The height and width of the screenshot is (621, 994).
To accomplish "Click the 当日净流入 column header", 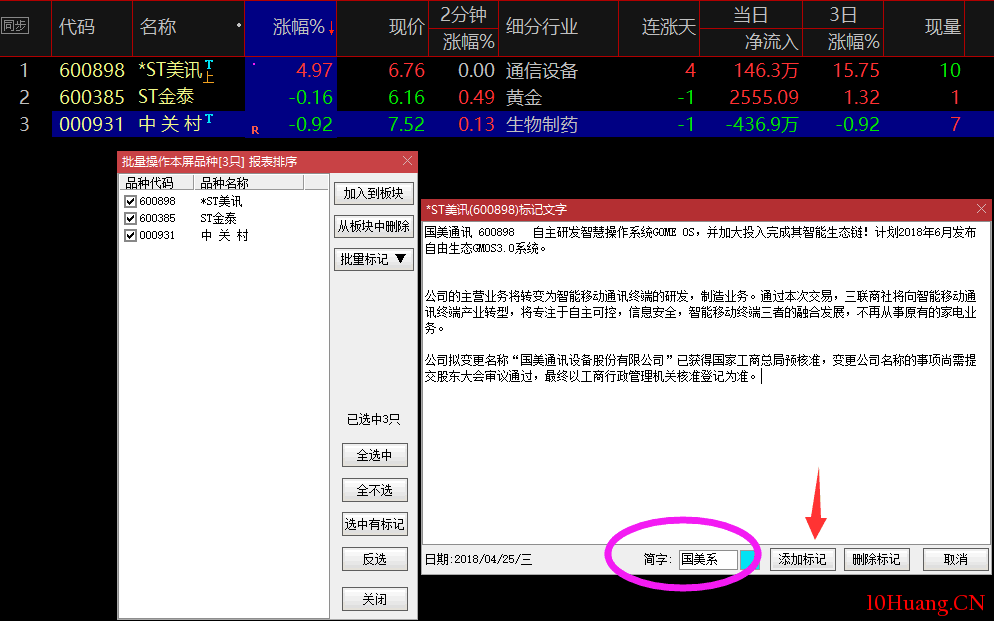I will (x=751, y=28).
